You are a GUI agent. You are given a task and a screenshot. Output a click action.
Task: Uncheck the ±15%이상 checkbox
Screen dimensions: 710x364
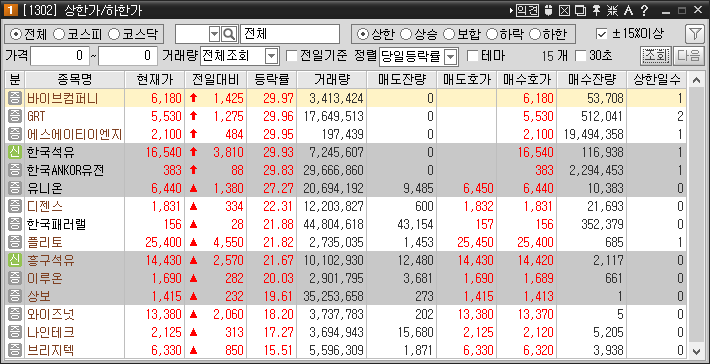[x=601, y=34]
